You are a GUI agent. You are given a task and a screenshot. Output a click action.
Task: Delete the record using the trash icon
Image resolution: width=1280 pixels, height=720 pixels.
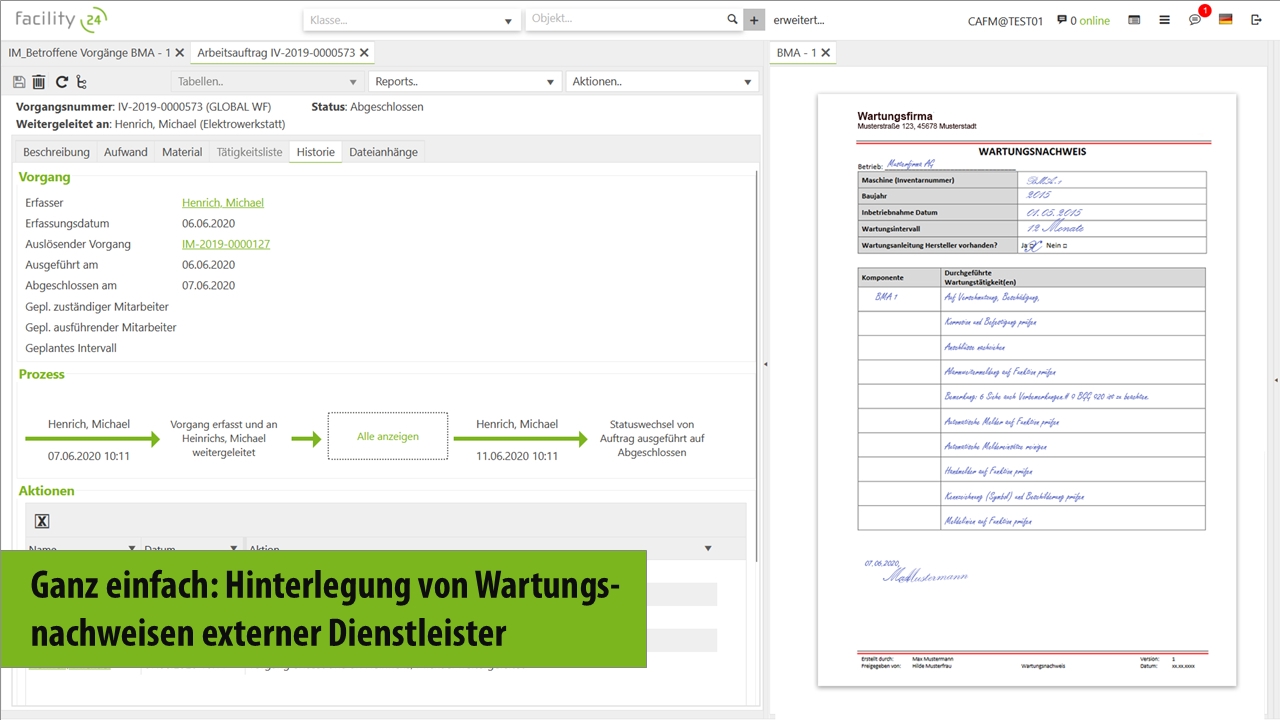coord(39,82)
